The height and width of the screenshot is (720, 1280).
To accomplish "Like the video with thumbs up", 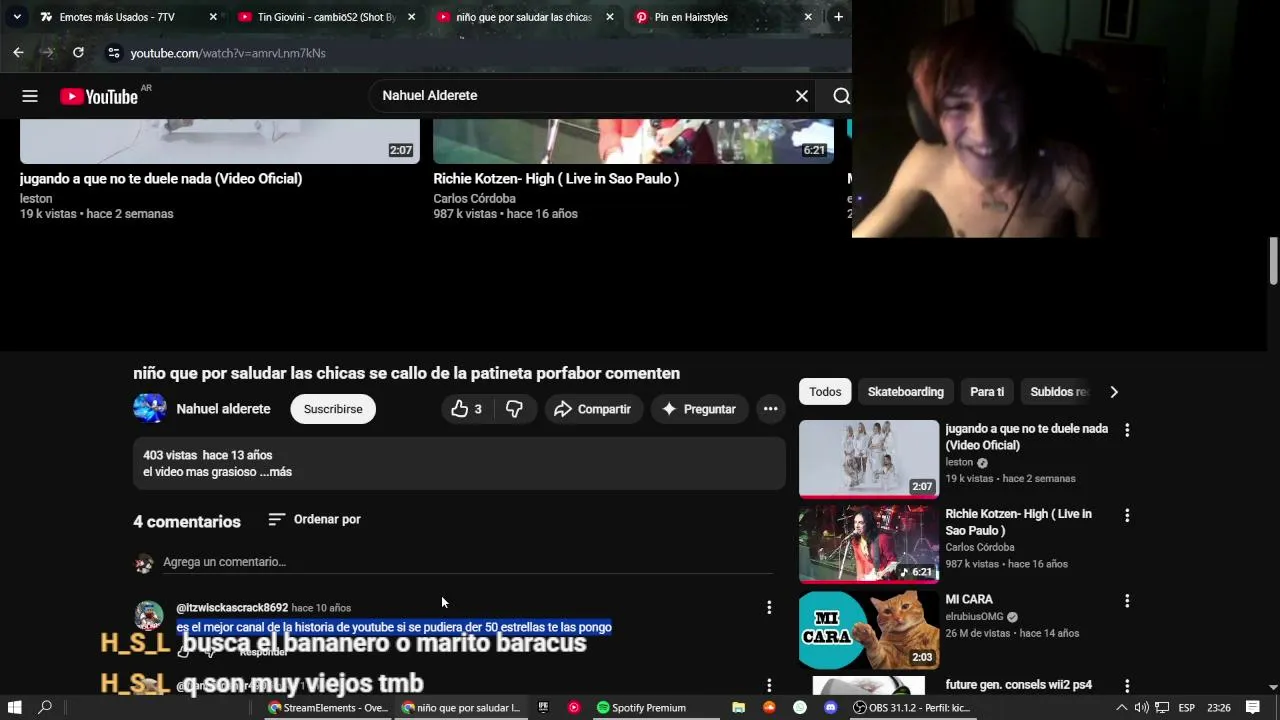I will (466, 409).
